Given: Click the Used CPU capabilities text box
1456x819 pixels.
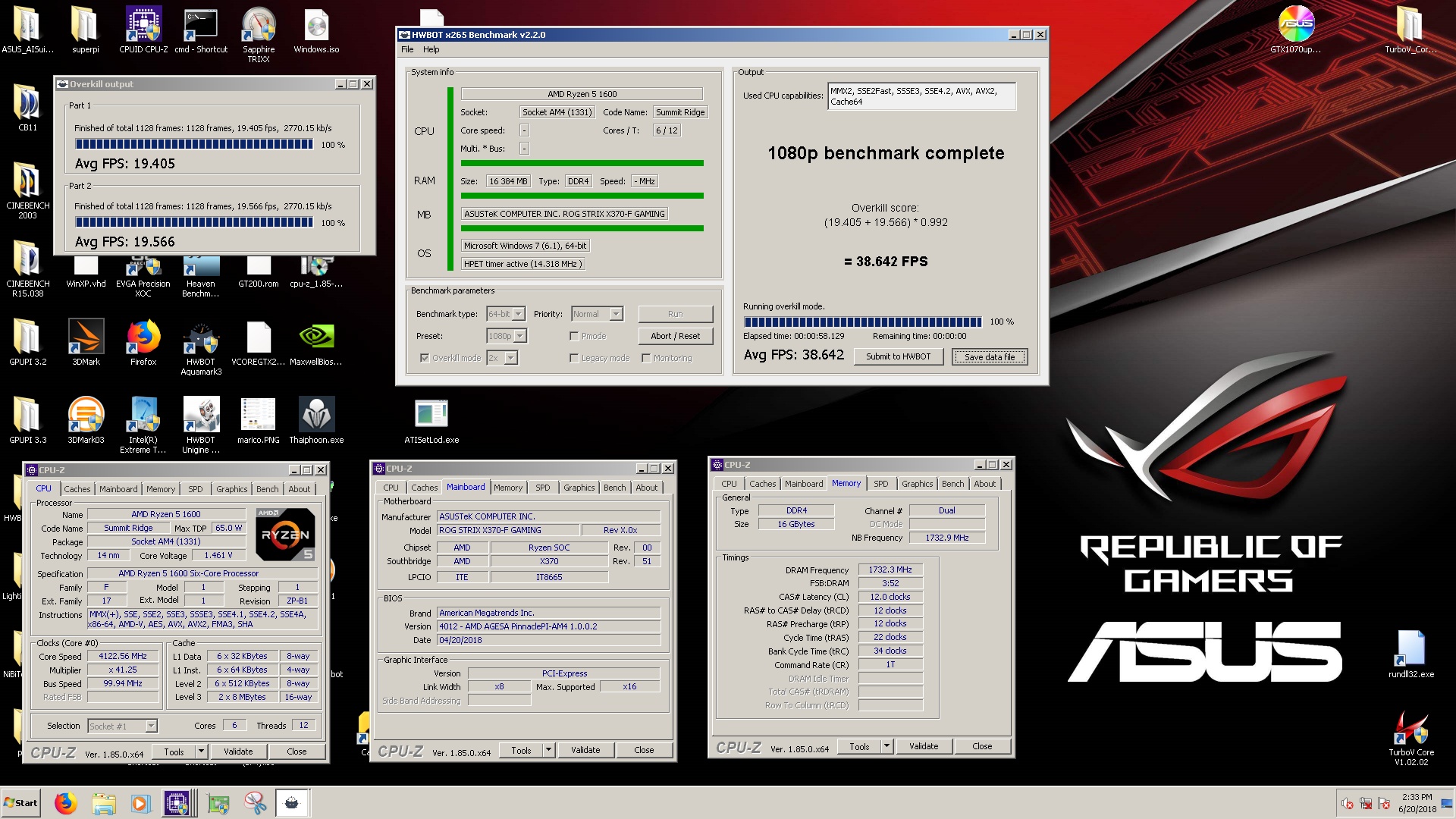Looking at the screenshot, I should coord(921,96).
